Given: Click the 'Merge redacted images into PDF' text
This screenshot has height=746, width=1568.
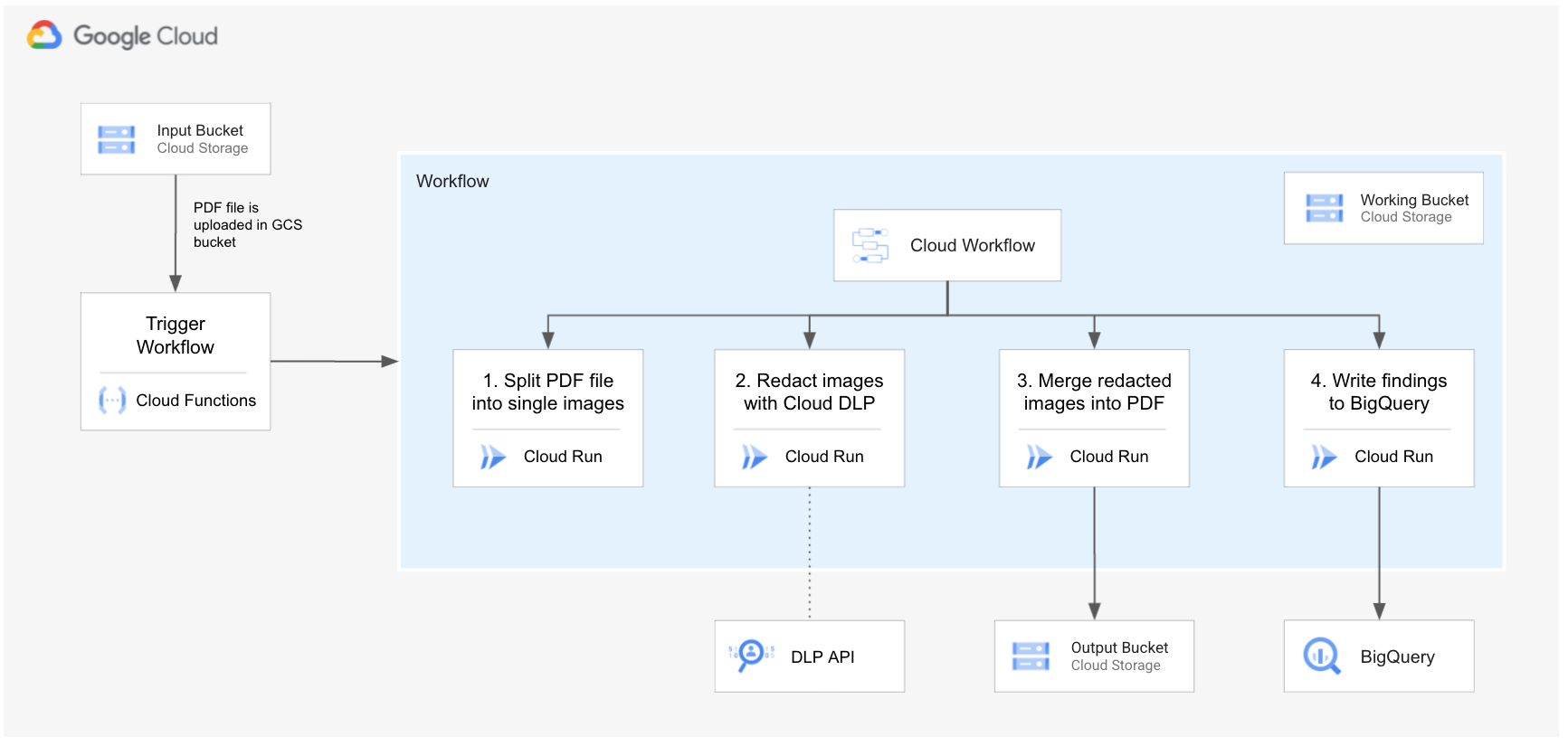Looking at the screenshot, I should click(1094, 392).
